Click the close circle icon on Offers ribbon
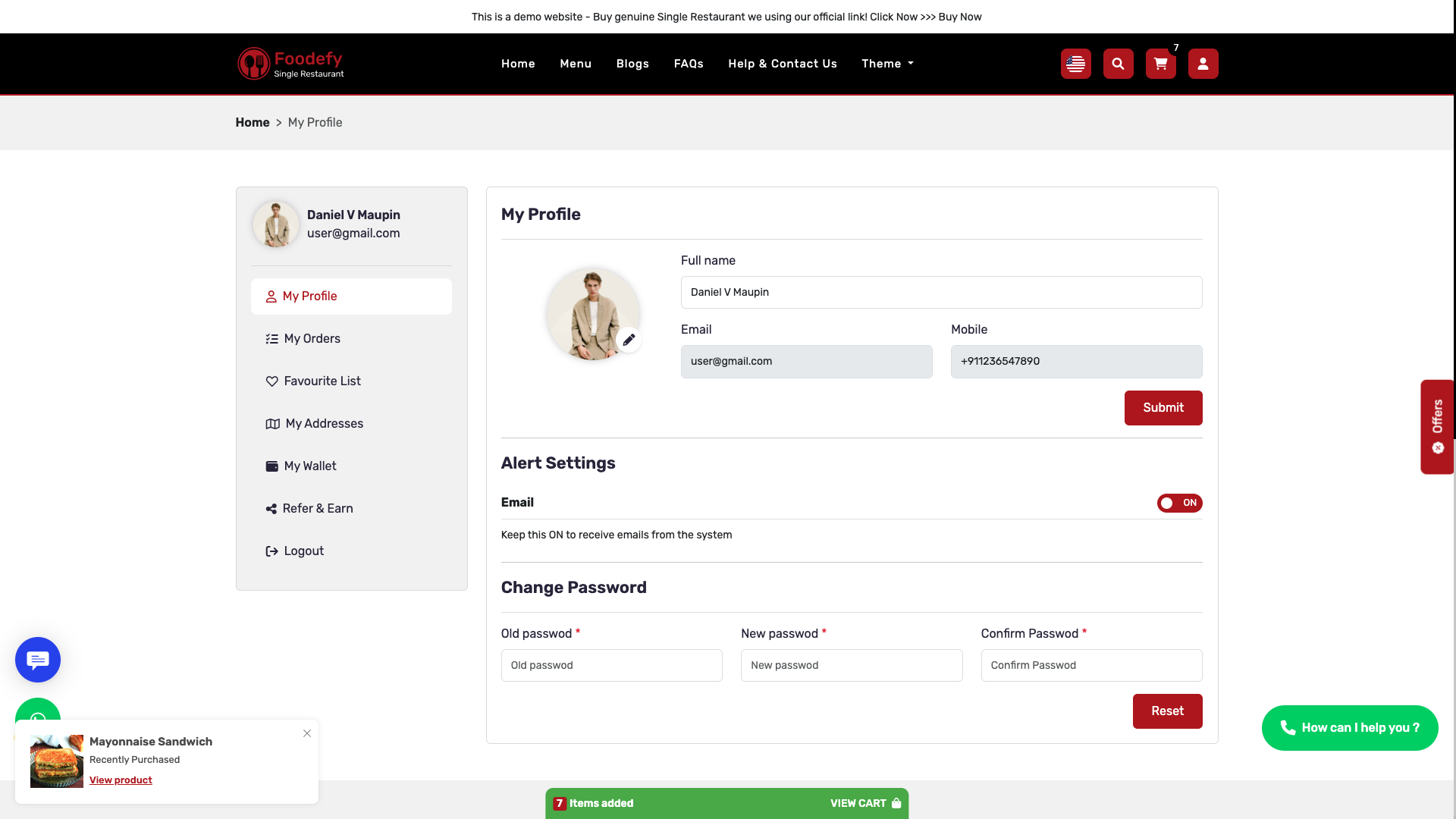Viewport: 1456px width, 819px height. tap(1438, 447)
